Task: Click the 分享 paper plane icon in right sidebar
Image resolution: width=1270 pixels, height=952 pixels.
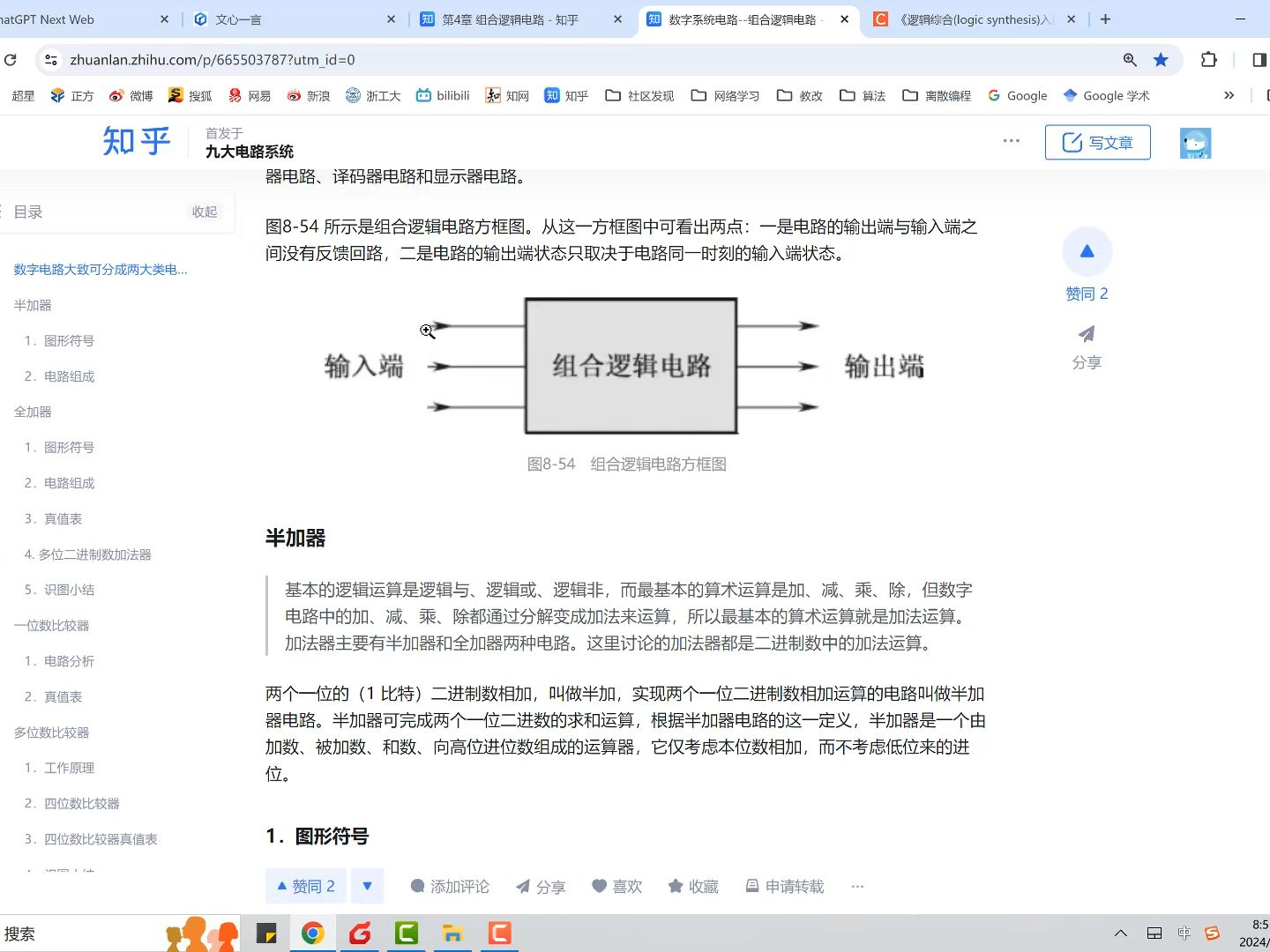Action: (x=1087, y=334)
